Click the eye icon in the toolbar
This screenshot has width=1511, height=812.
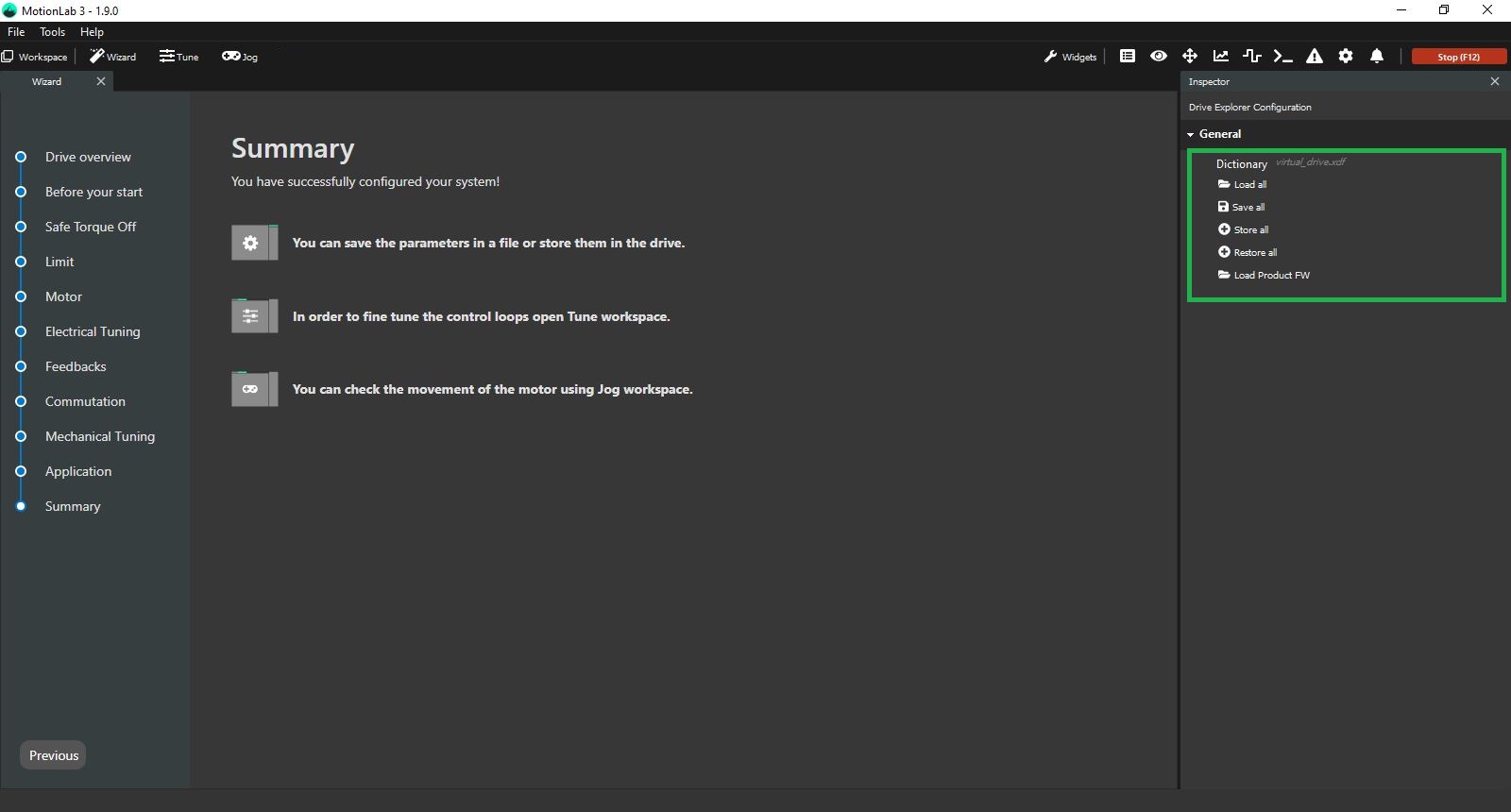(1159, 57)
